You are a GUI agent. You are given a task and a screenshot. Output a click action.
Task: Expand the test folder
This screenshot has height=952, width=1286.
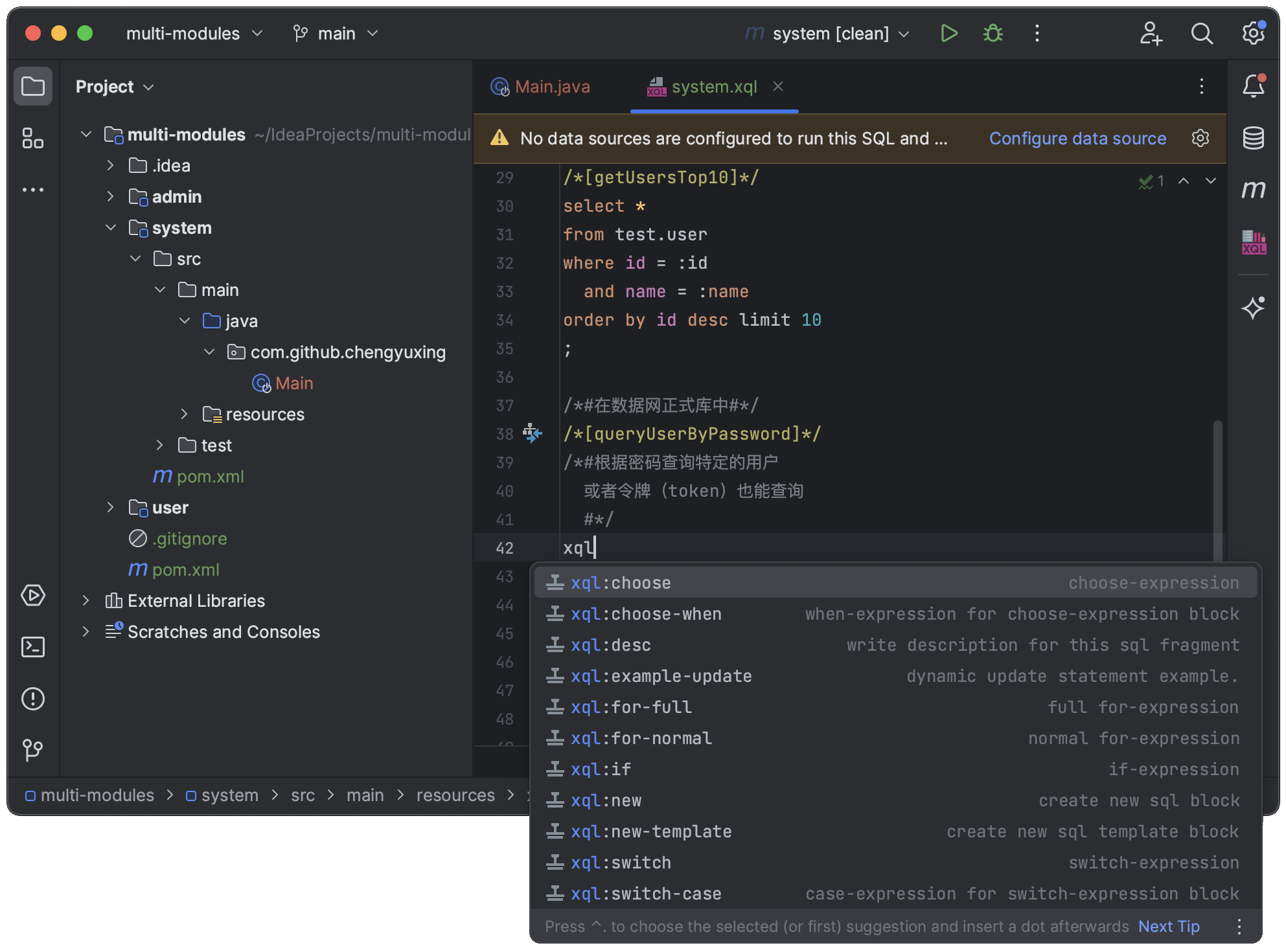(x=159, y=445)
